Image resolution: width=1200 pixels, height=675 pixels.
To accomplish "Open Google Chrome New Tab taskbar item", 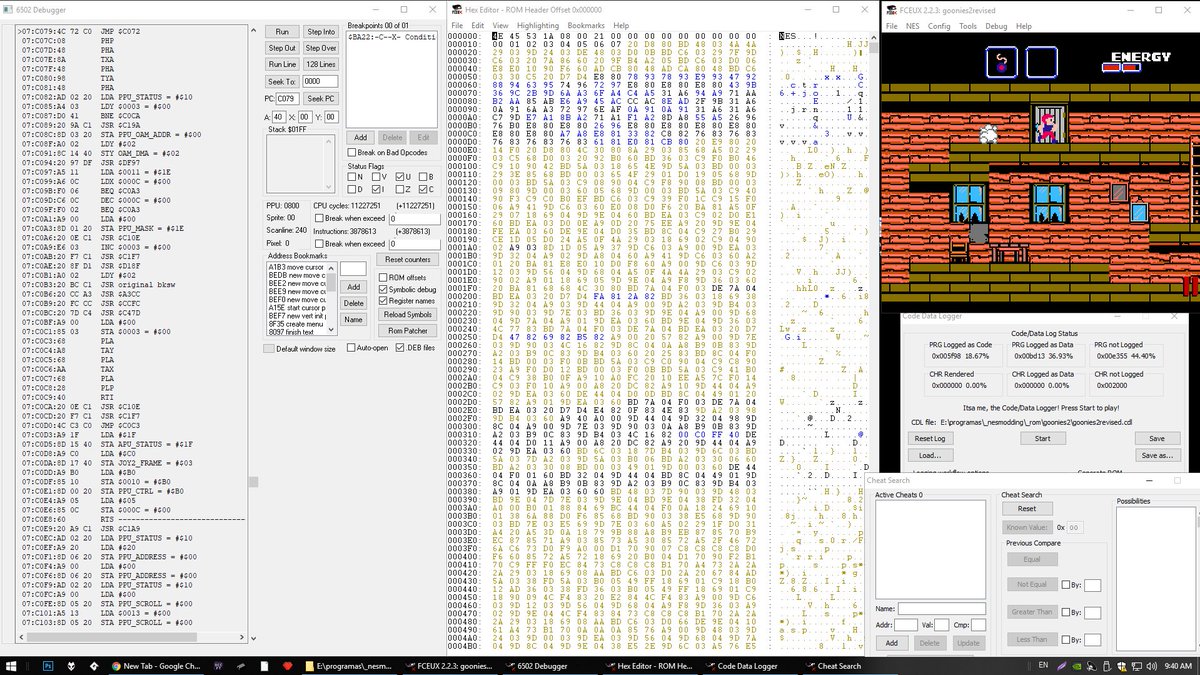I will 156,665.
